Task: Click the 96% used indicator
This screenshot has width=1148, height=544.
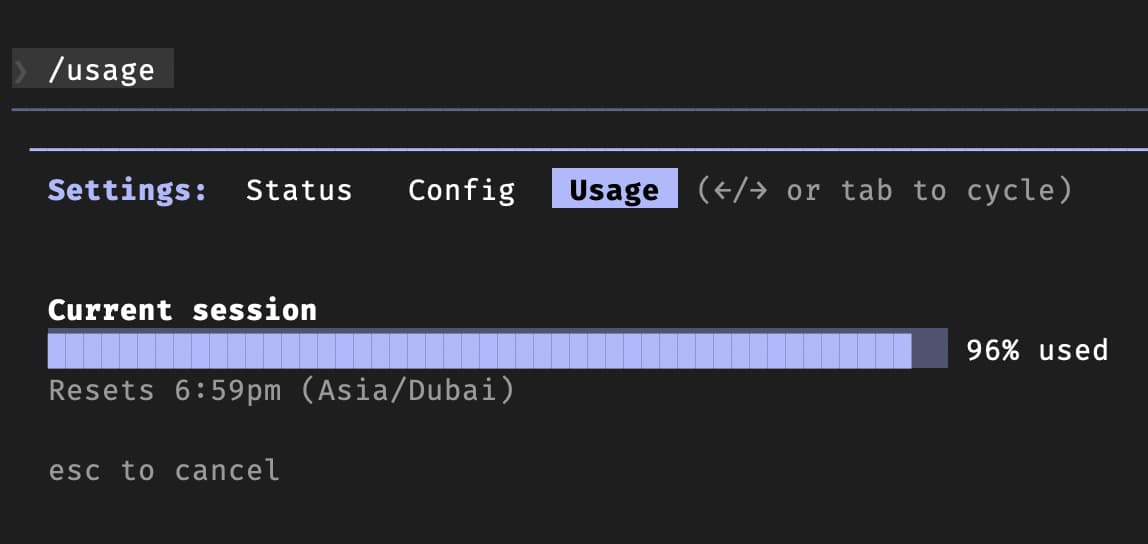Action: 1037,350
